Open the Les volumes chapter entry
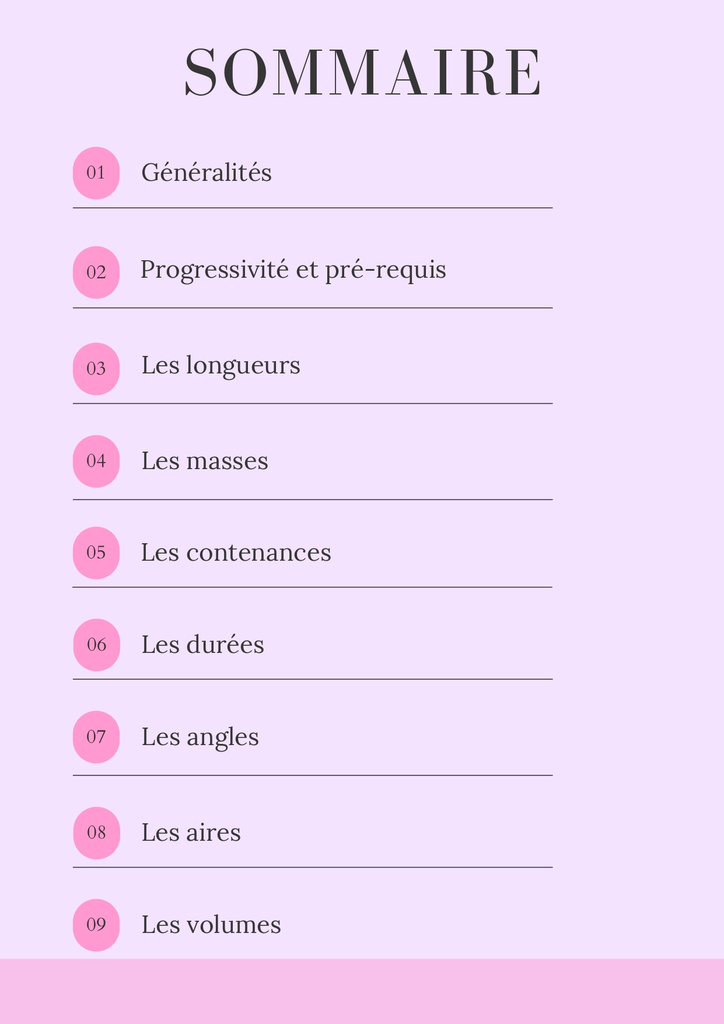This screenshot has width=724, height=1024. [x=210, y=925]
